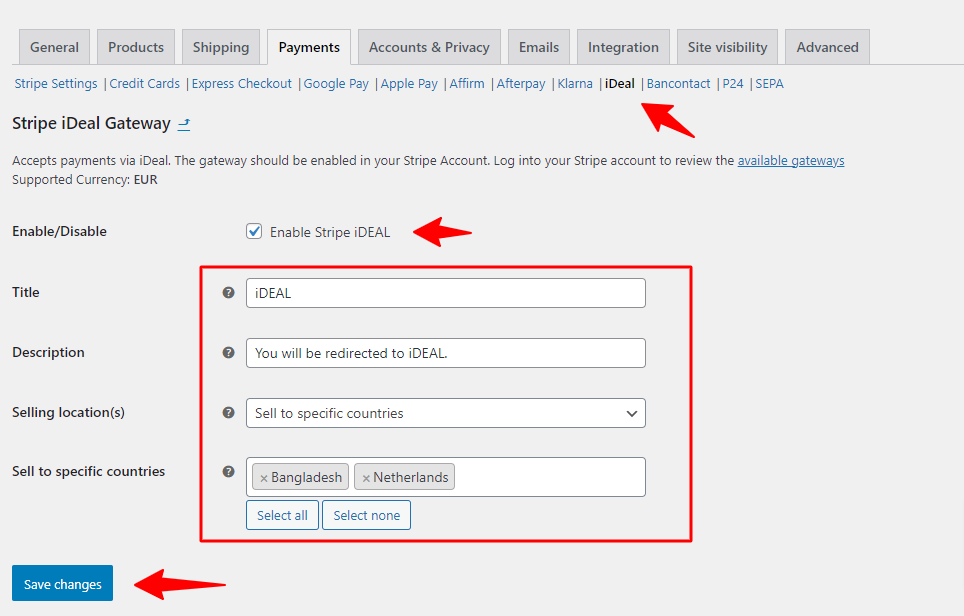Image resolution: width=964 pixels, height=616 pixels.
Task: Remove Netherlands using its x icon
Action: tap(367, 477)
